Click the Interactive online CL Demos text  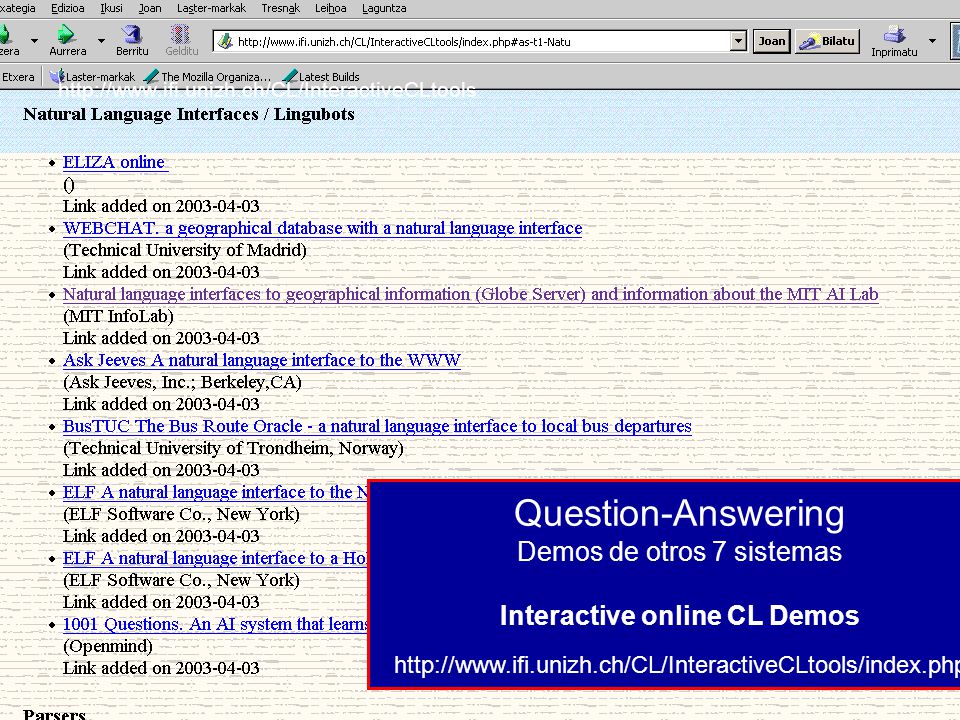[679, 615]
